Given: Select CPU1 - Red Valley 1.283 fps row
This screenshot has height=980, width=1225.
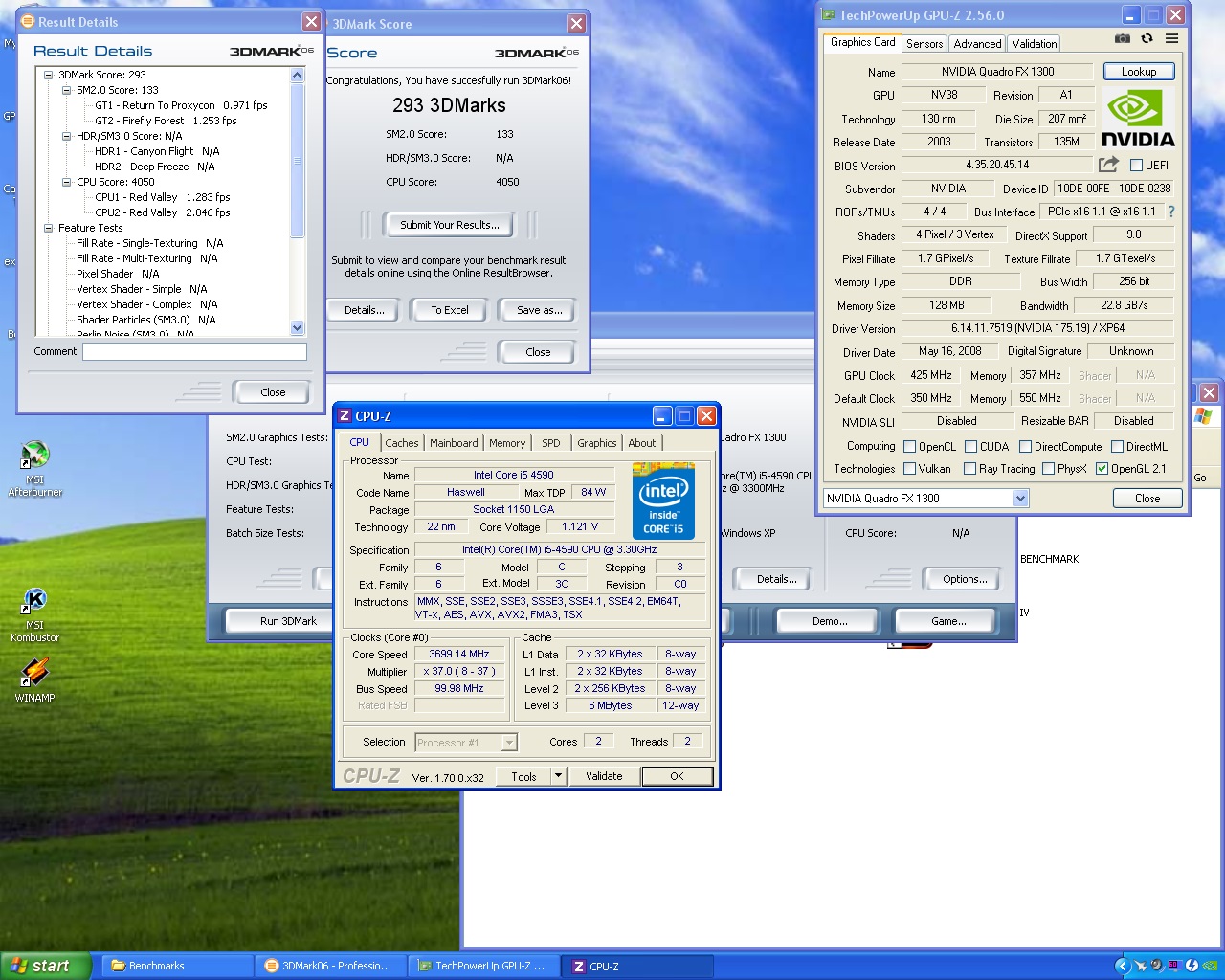Looking at the screenshot, I should (162, 197).
